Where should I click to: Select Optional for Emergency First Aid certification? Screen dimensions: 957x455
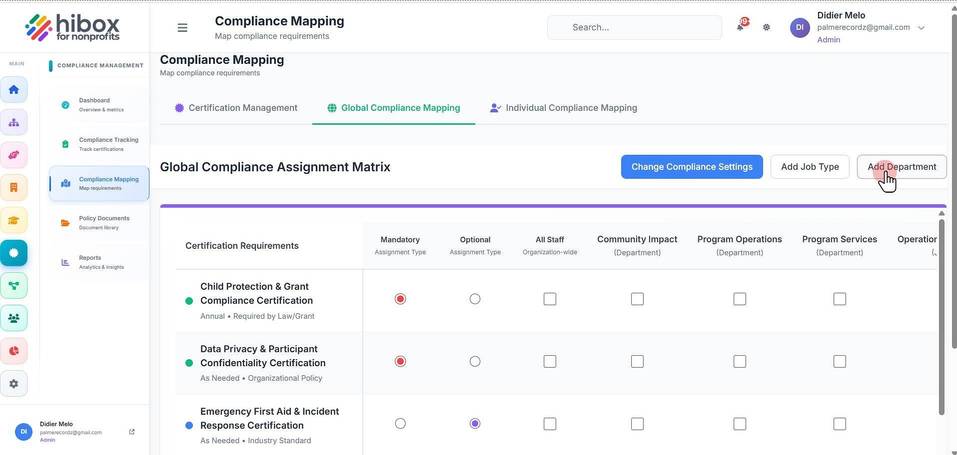pyautogui.click(x=475, y=423)
